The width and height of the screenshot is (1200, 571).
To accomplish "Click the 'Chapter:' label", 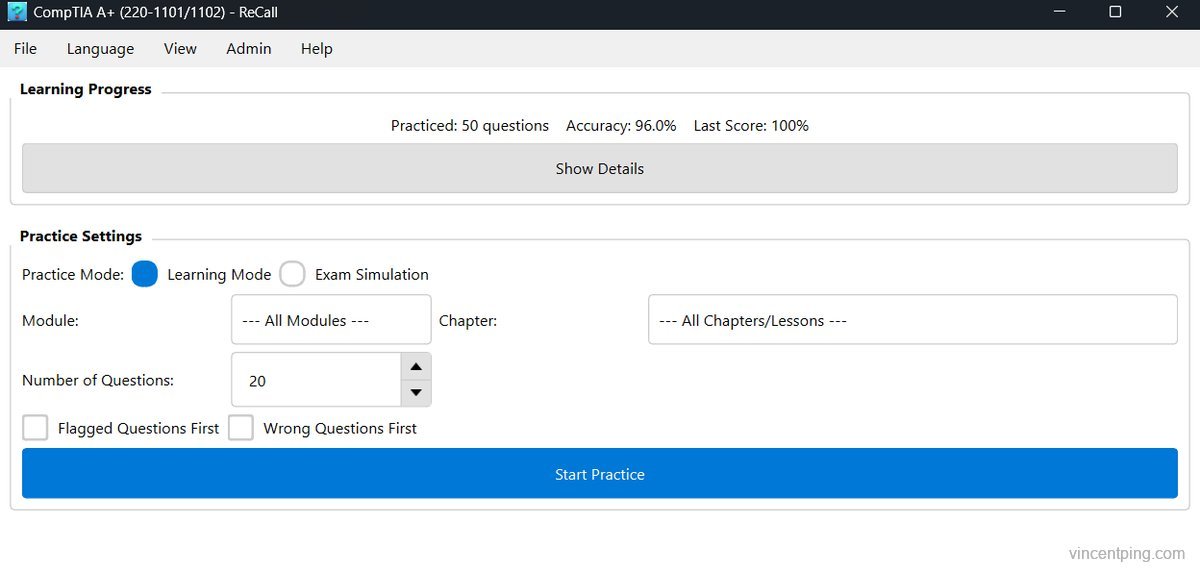I will 468,321.
